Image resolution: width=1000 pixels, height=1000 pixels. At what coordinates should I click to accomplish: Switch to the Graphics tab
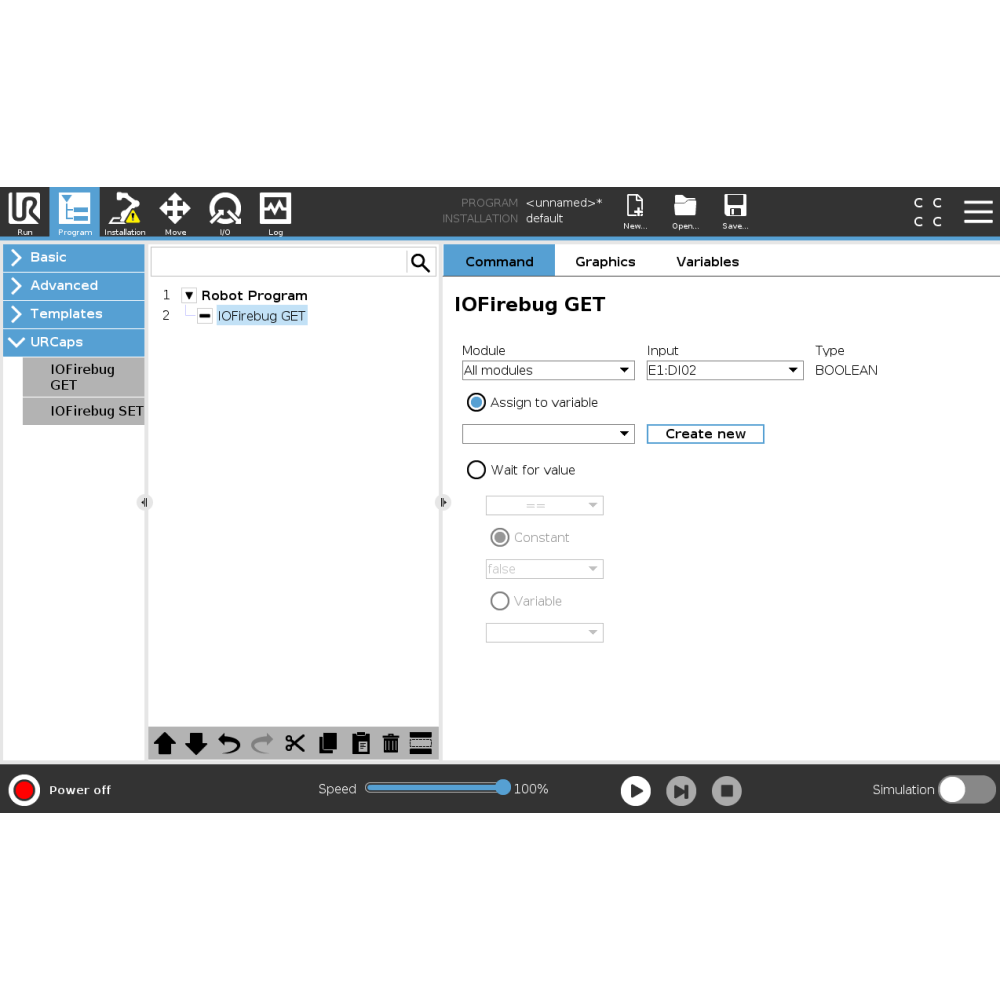point(605,262)
